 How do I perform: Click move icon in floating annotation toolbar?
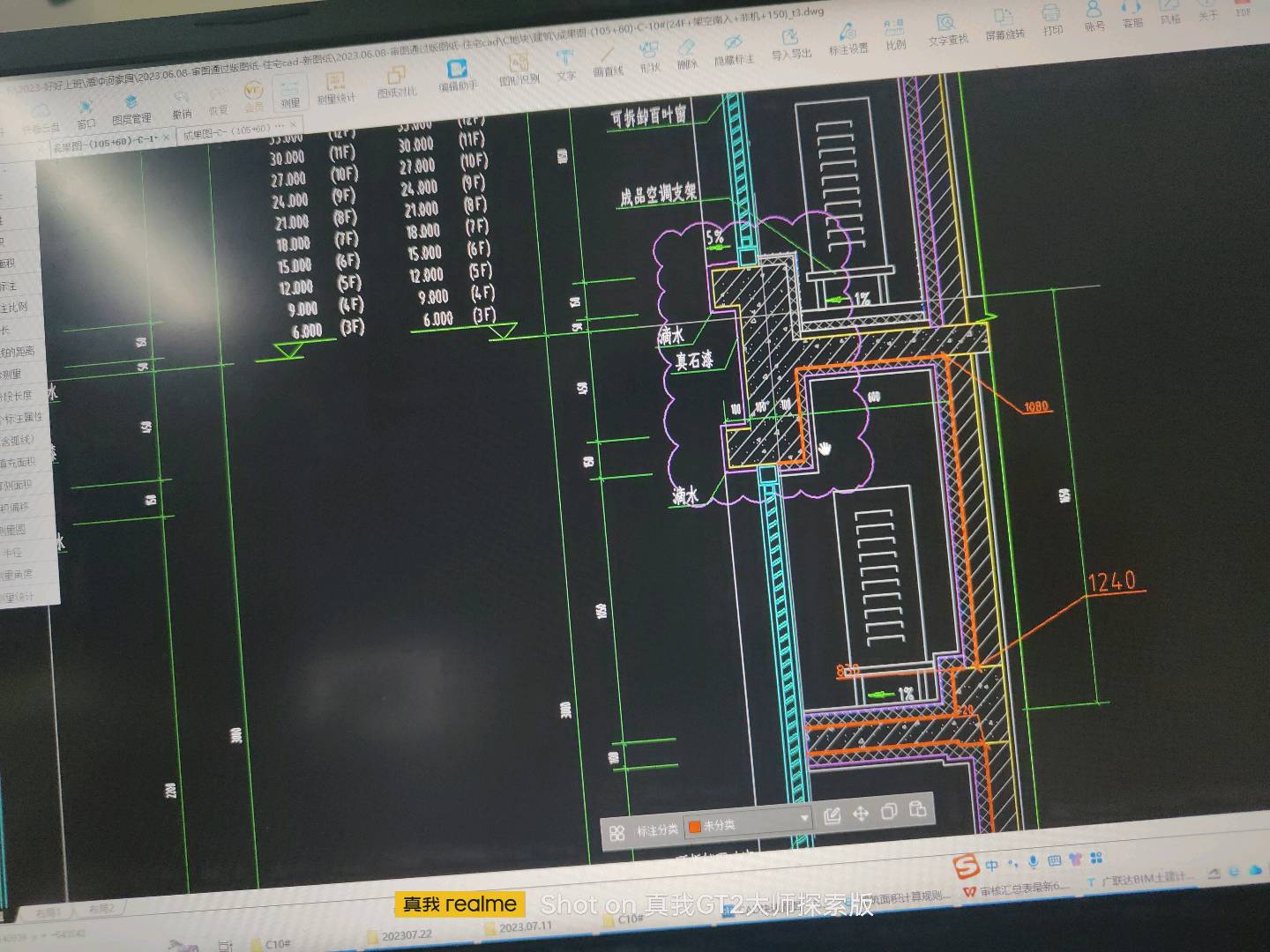[861, 813]
